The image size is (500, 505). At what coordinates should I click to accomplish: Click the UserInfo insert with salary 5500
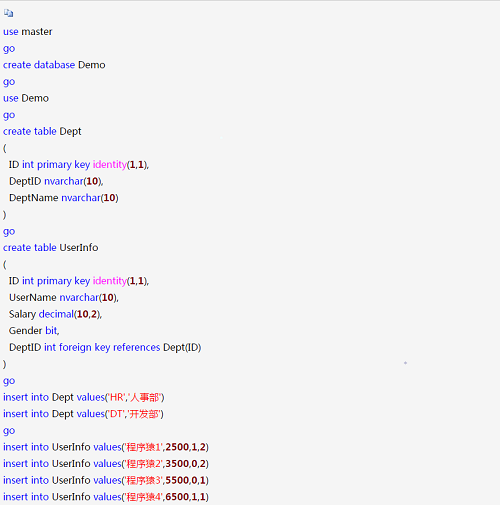tap(106, 480)
